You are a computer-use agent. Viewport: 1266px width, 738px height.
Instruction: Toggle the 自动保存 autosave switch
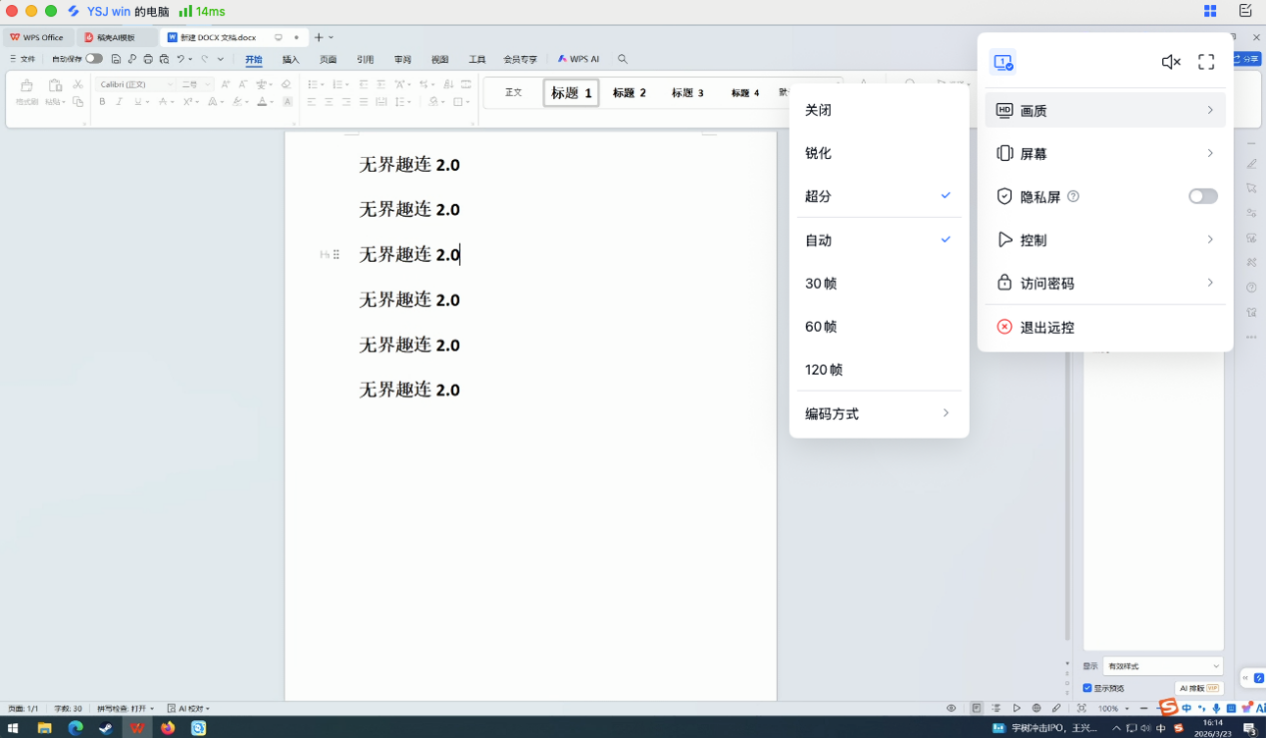(x=93, y=59)
